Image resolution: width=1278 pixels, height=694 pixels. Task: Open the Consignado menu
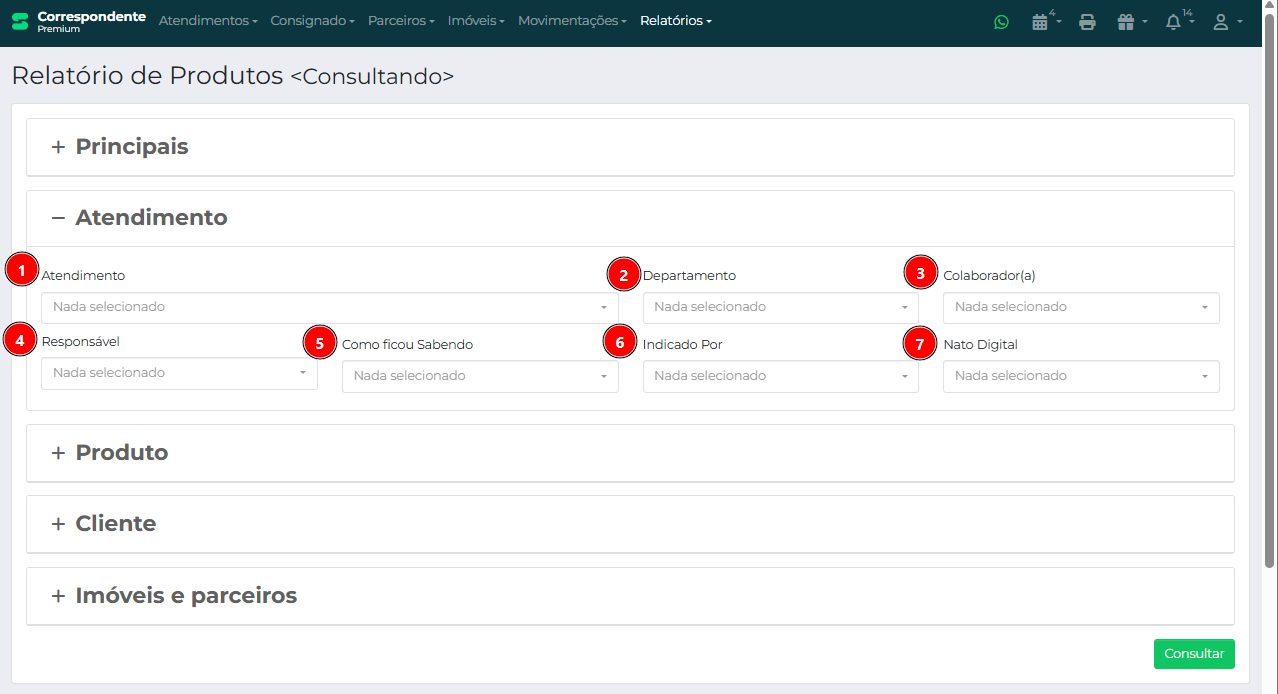[313, 21]
